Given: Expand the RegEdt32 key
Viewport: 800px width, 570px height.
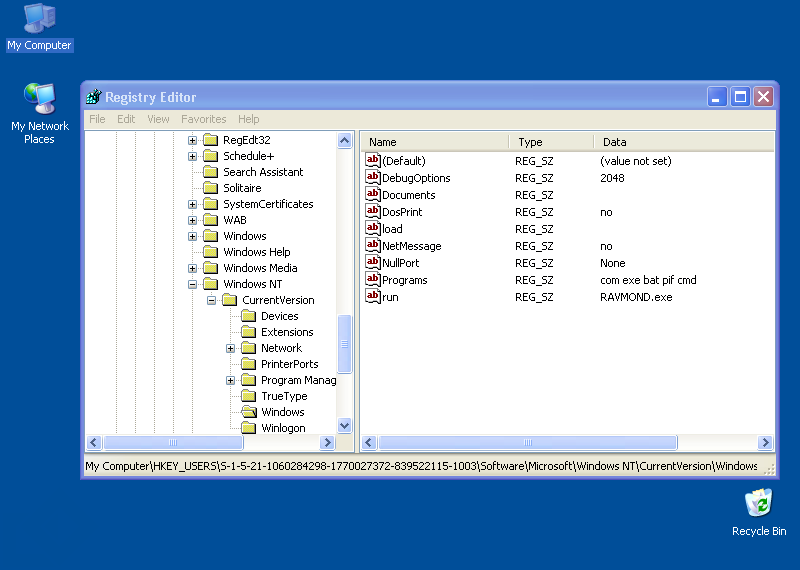Looking at the screenshot, I should (192, 140).
